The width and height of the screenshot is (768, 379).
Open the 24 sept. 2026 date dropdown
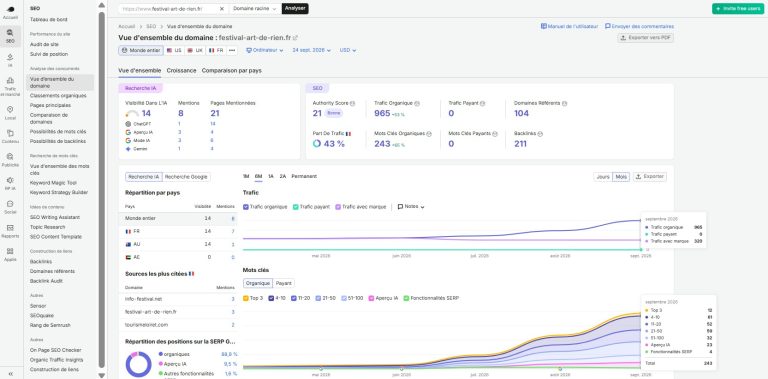(312, 50)
